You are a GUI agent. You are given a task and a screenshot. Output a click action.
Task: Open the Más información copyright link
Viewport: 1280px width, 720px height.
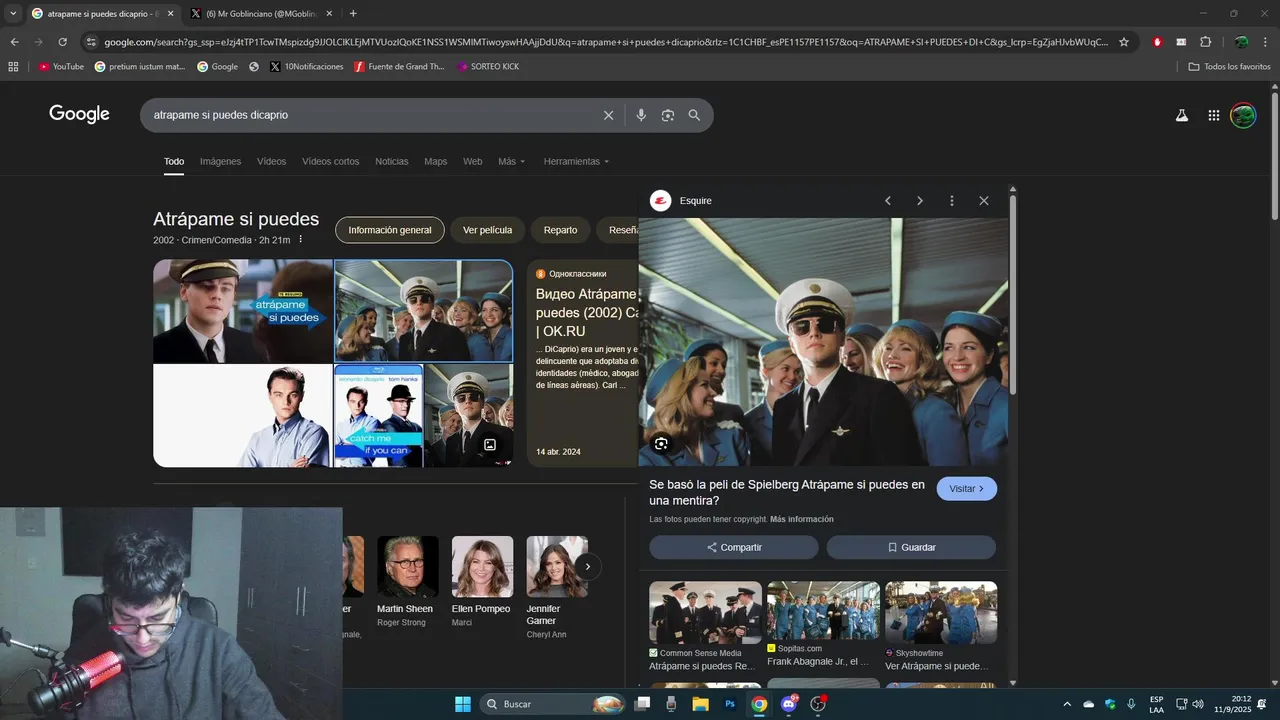tap(802, 519)
